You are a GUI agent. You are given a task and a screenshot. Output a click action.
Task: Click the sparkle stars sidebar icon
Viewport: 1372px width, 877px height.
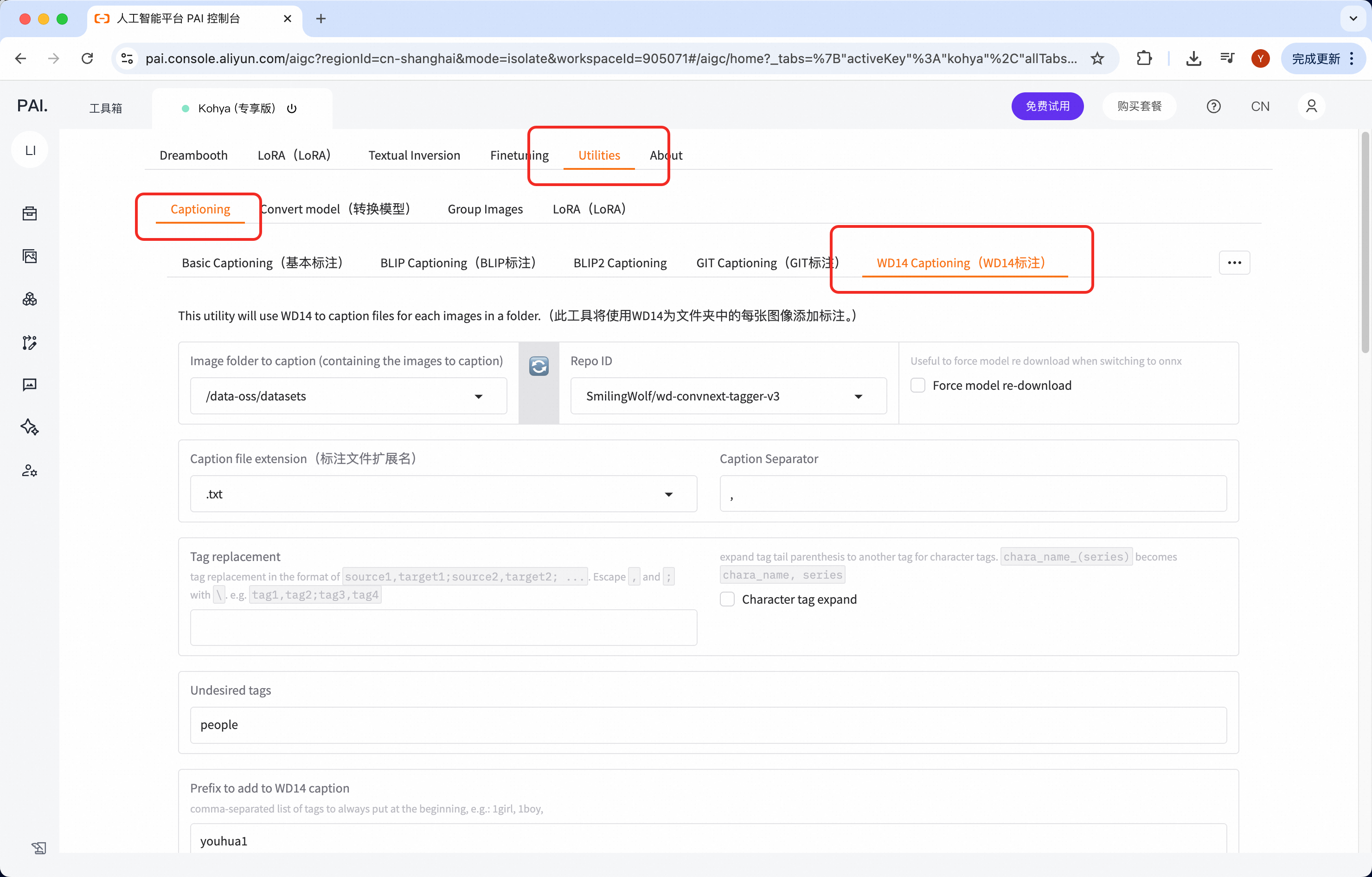click(30, 427)
